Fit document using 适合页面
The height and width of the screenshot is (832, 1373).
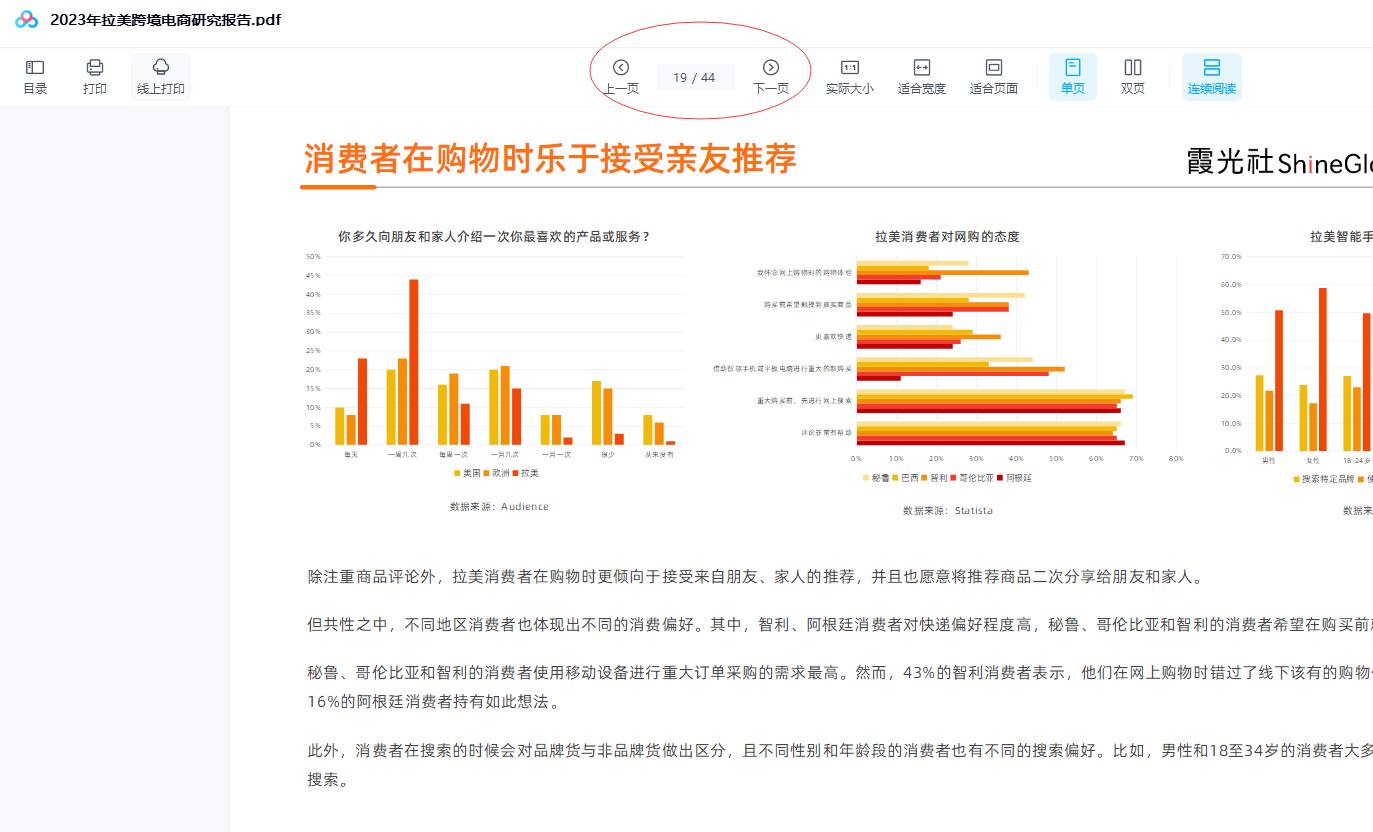(993, 76)
